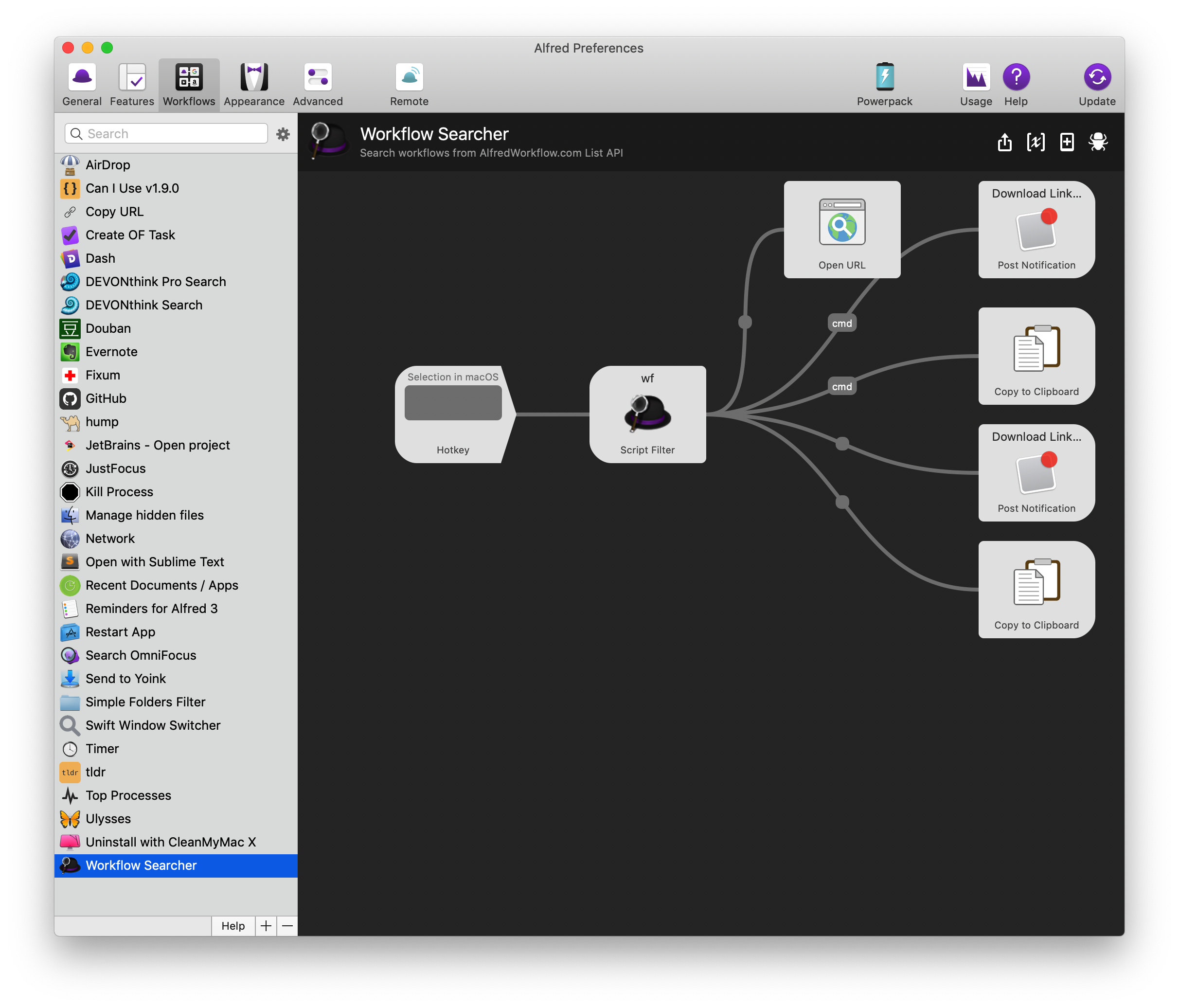Select the Timer workflow

pyautogui.click(x=176, y=748)
